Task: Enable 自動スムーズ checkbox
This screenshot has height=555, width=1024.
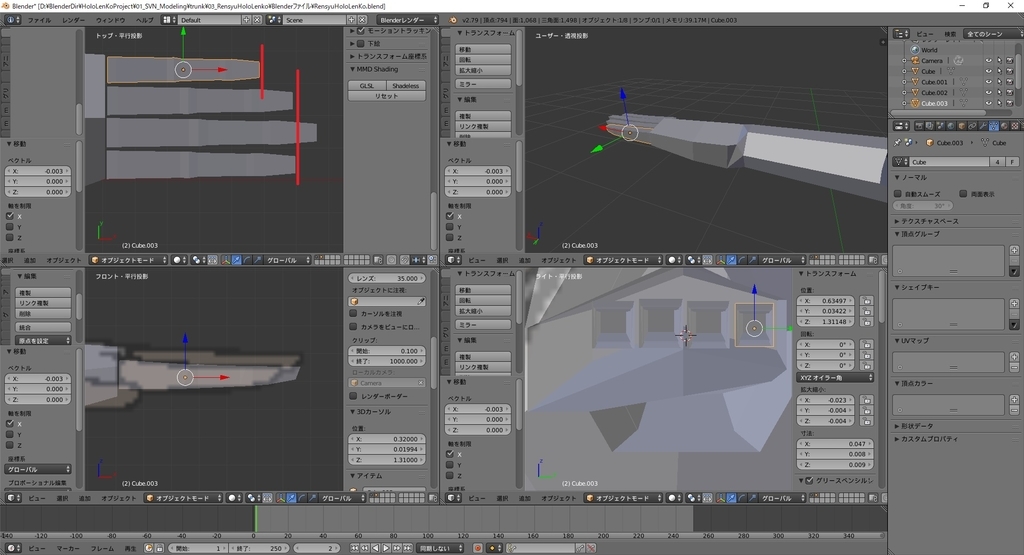Action: click(898, 194)
